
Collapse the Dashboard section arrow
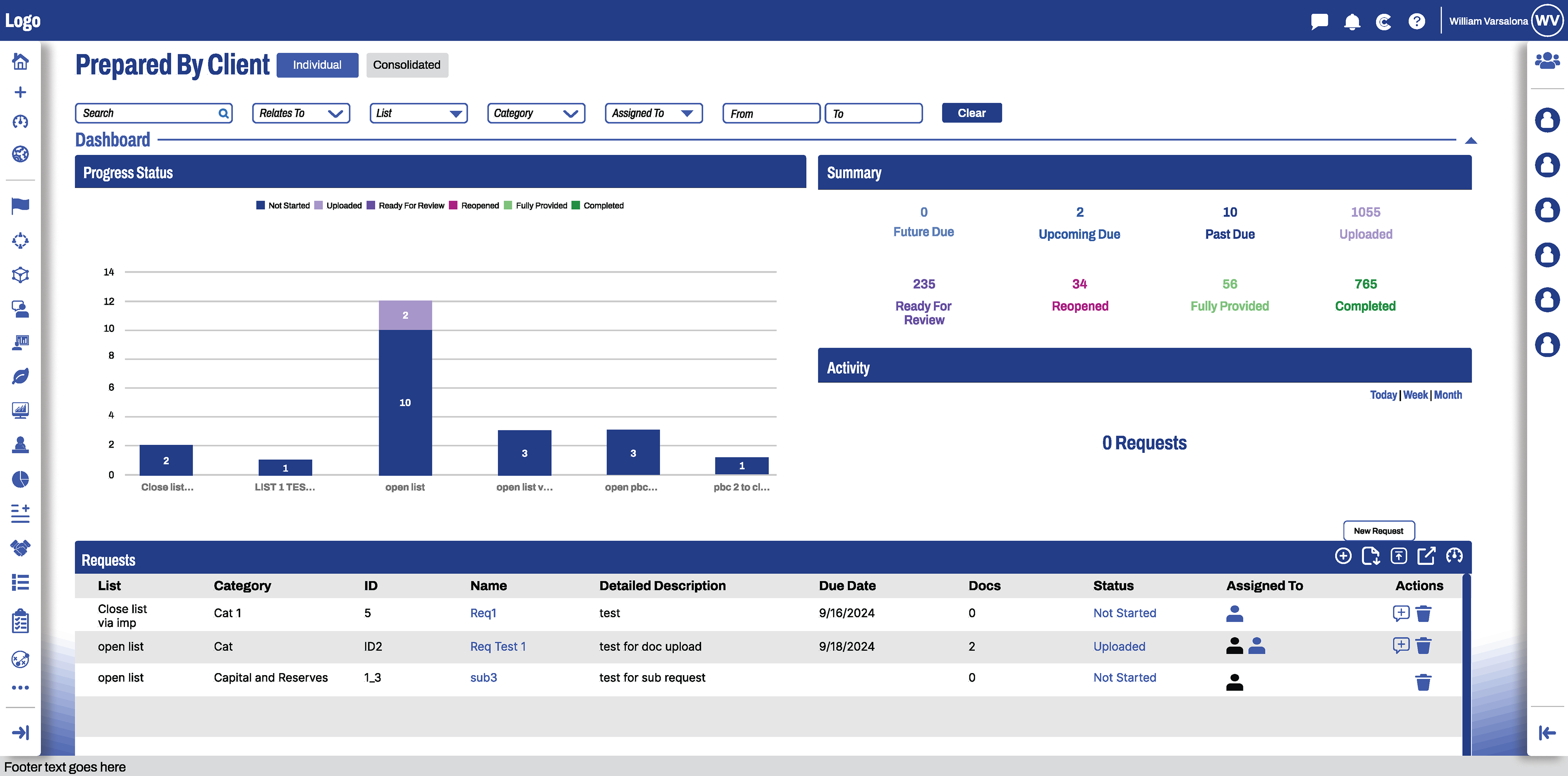coord(1470,140)
